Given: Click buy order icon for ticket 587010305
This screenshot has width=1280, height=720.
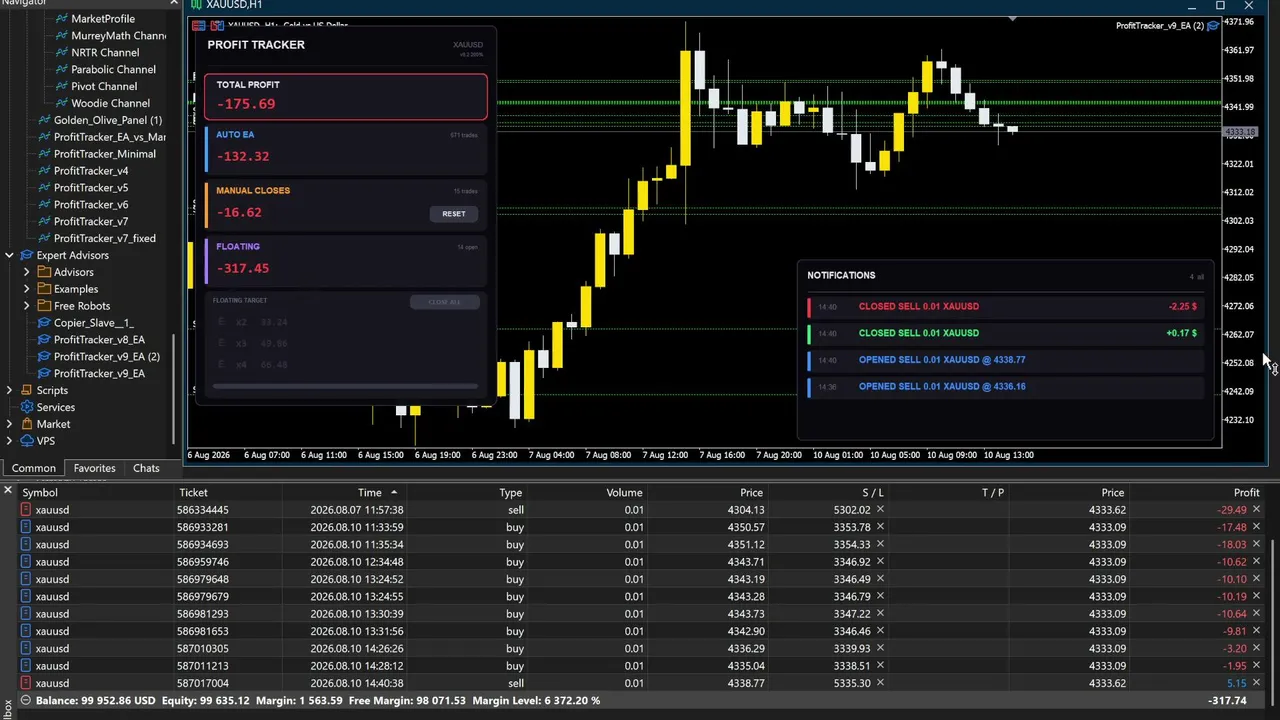Looking at the screenshot, I should 26,648.
